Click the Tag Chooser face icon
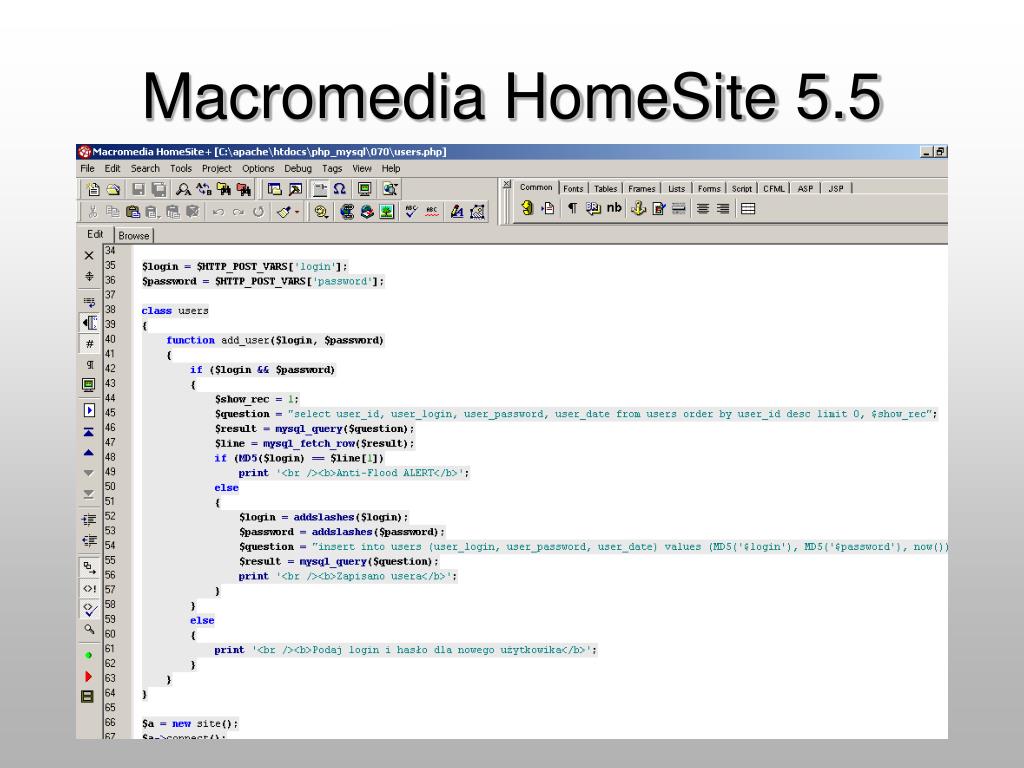This screenshot has height=768, width=1024. [x=321, y=212]
